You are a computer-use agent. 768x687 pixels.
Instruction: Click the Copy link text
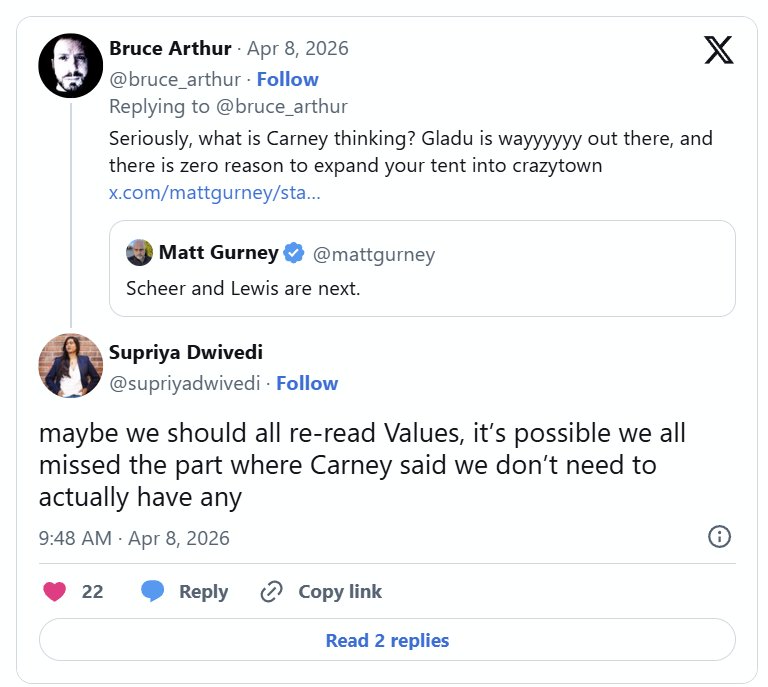click(340, 591)
